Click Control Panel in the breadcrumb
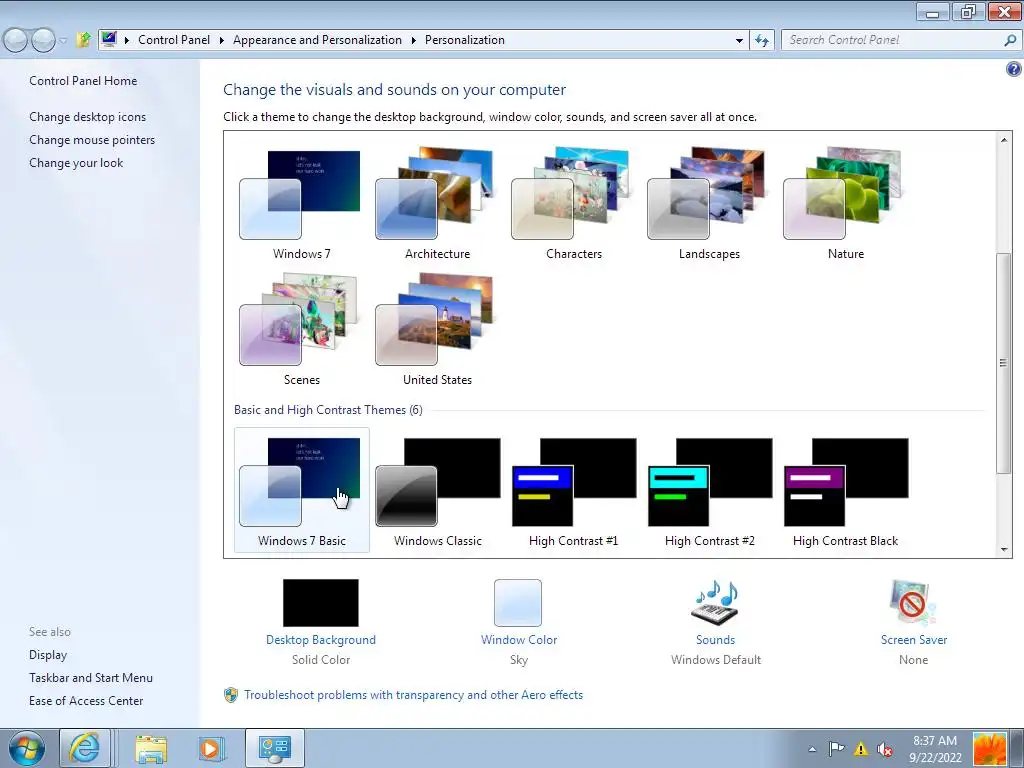The height and width of the screenshot is (768, 1024). (x=174, y=40)
